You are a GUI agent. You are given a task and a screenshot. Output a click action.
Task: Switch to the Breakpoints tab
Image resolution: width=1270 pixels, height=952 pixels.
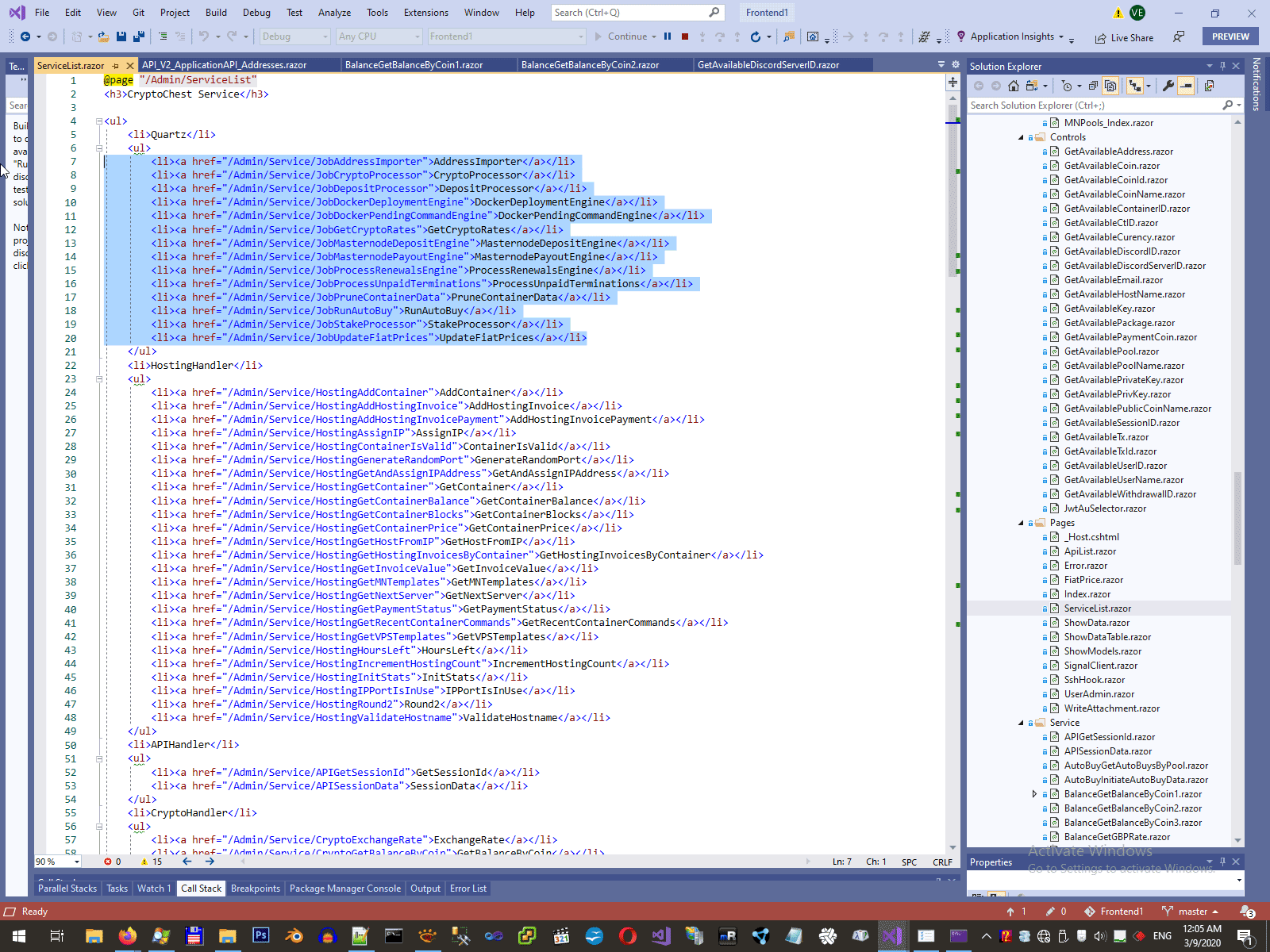(x=255, y=889)
